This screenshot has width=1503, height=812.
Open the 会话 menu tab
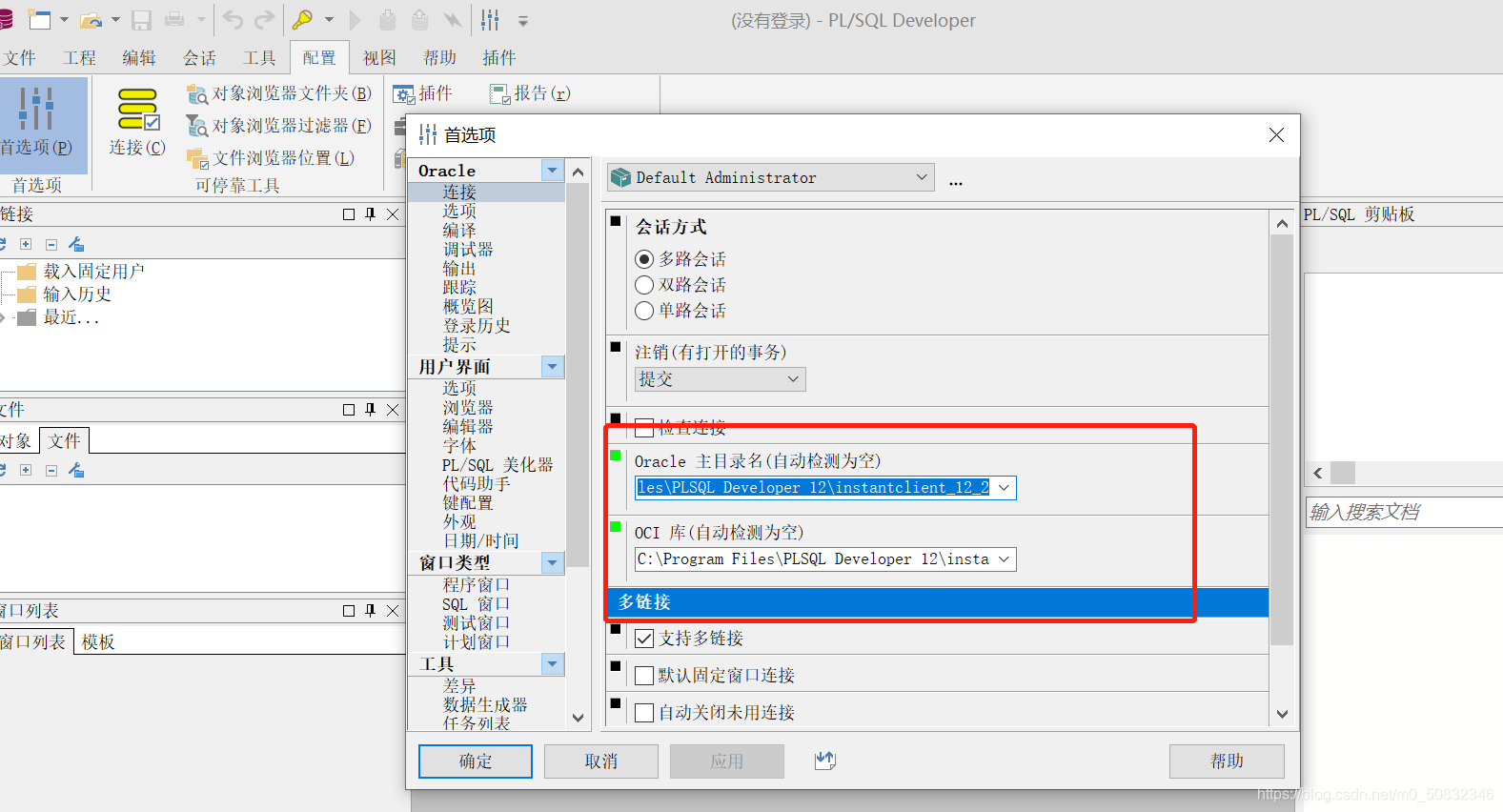pos(199,58)
